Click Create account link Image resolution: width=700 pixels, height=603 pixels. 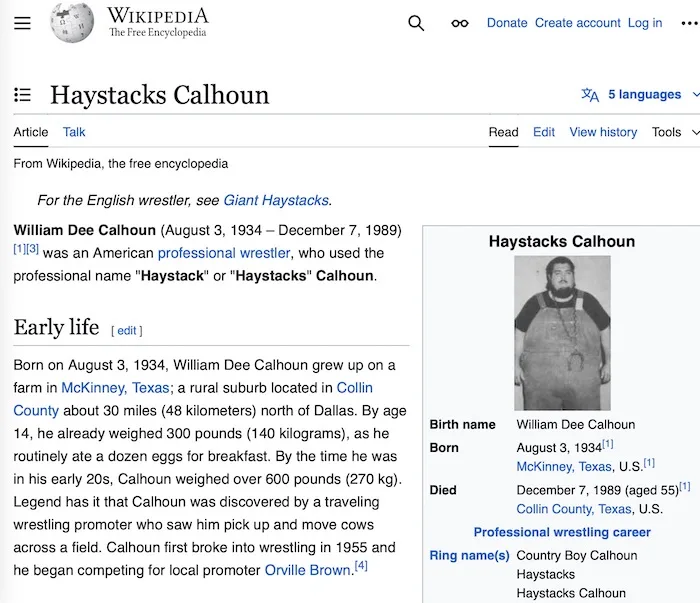(x=578, y=23)
